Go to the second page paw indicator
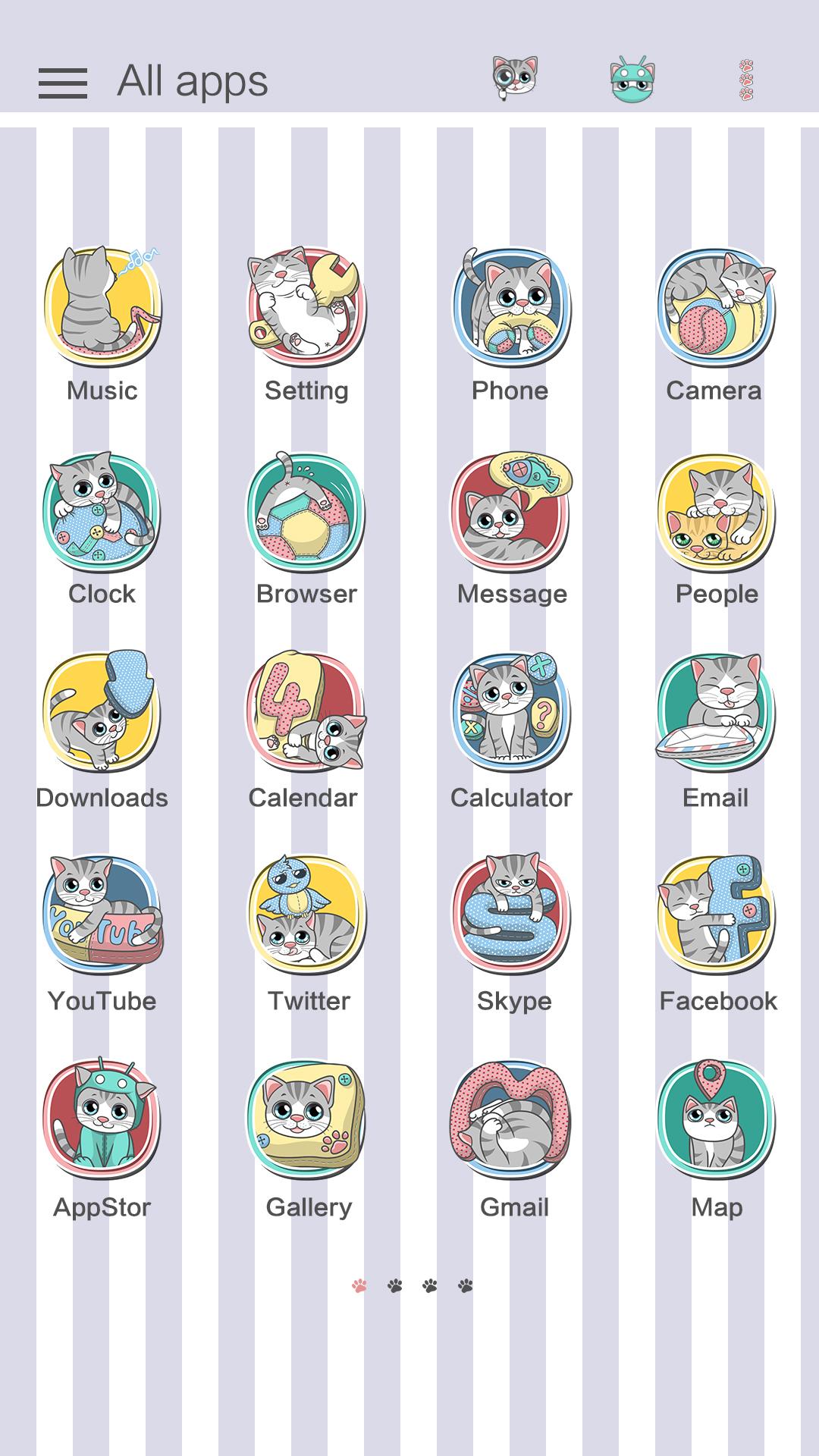Viewport: 819px width, 1456px height. [x=395, y=1285]
